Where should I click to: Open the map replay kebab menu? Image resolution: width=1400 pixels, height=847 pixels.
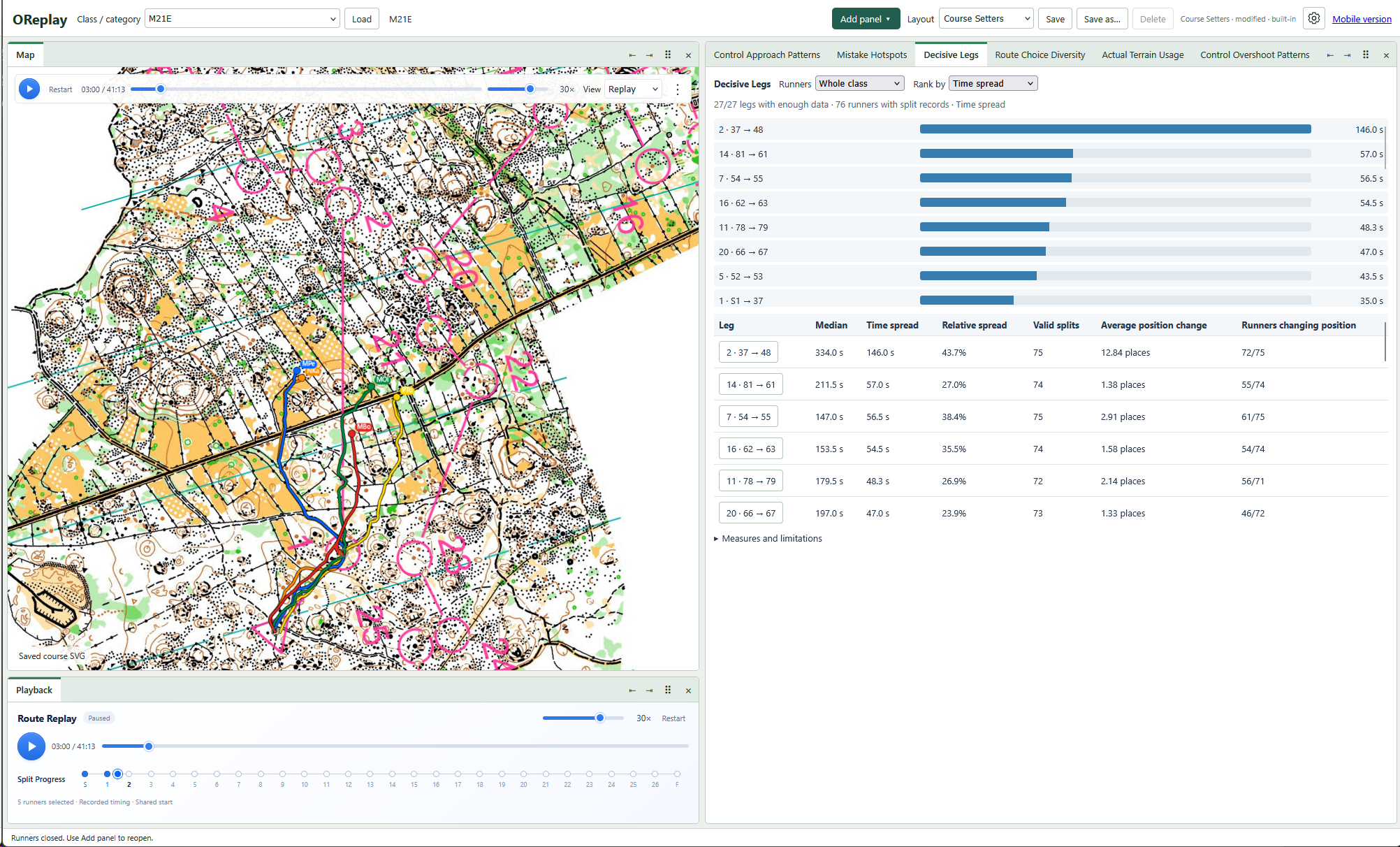click(677, 89)
